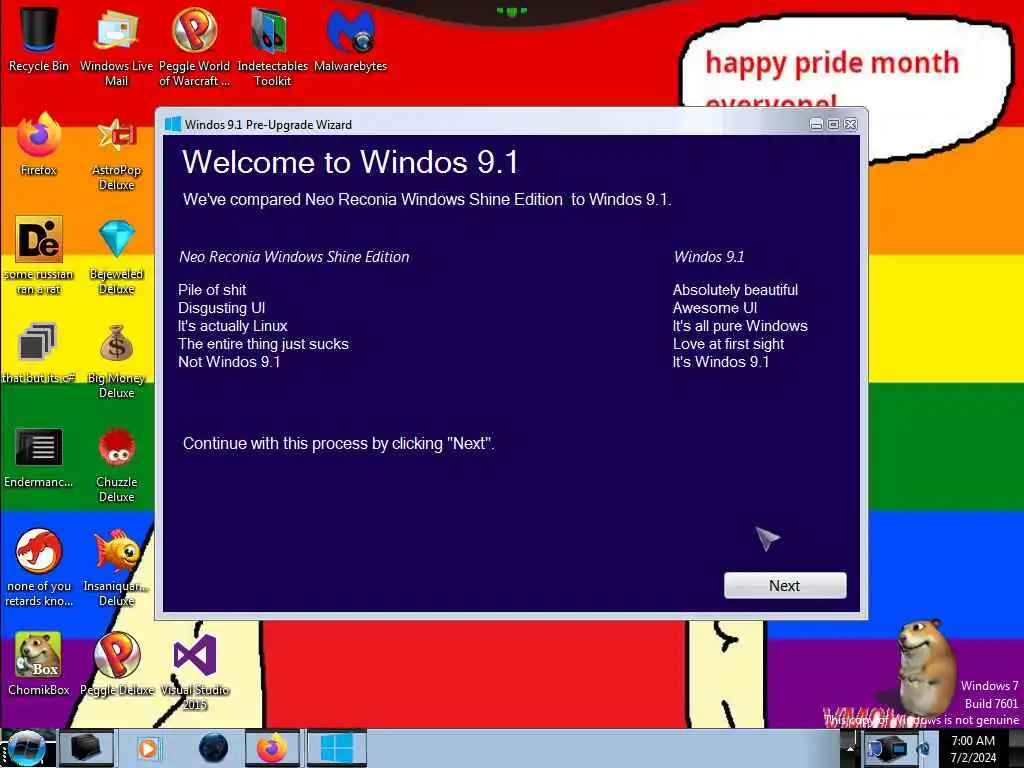The width and height of the screenshot is (1024, 768).
Task: Select the Chuzzle Deluxe desktop icon
Action: (x=116, y=465)
